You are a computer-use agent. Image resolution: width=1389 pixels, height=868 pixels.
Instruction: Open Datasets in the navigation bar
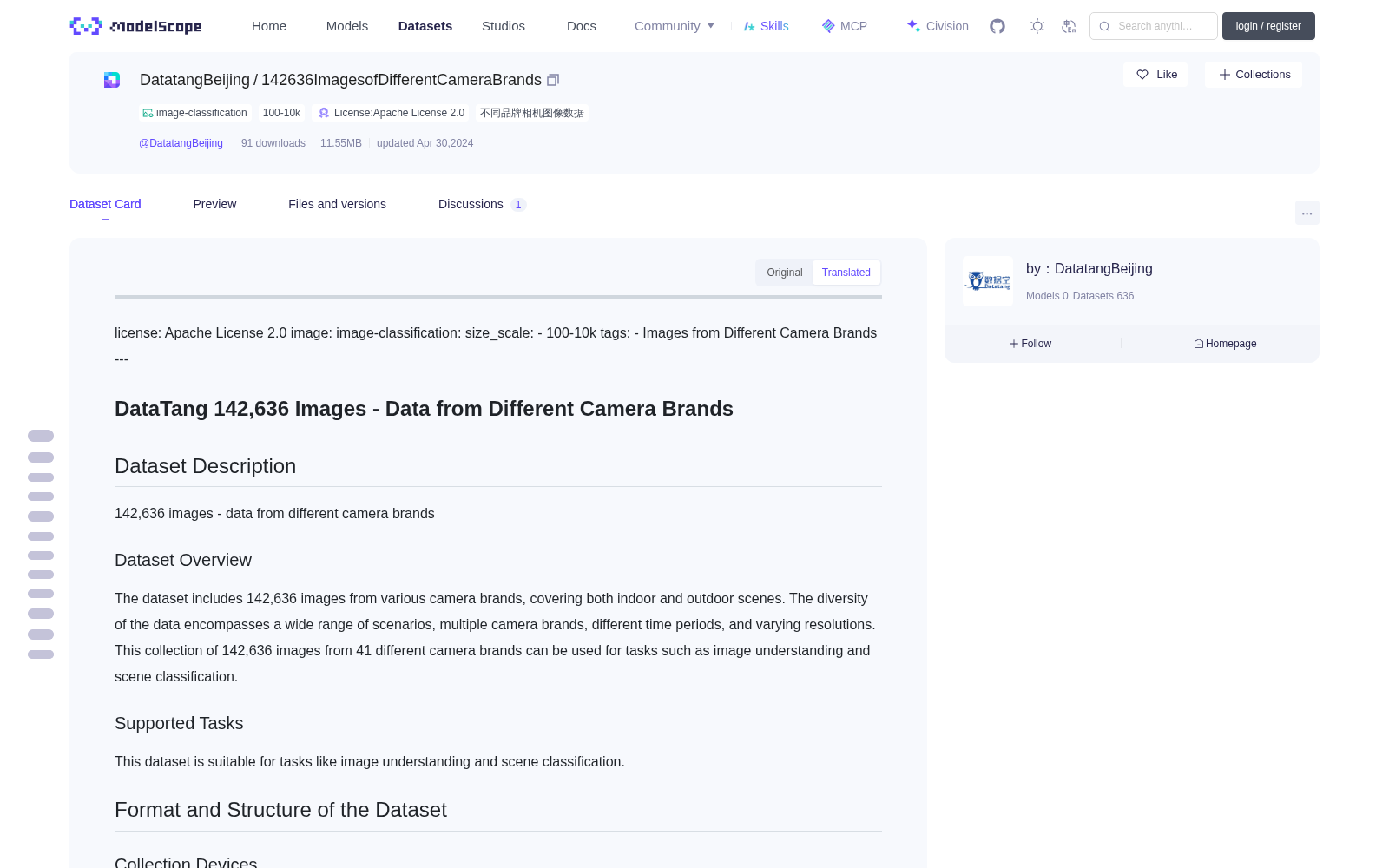425,26
